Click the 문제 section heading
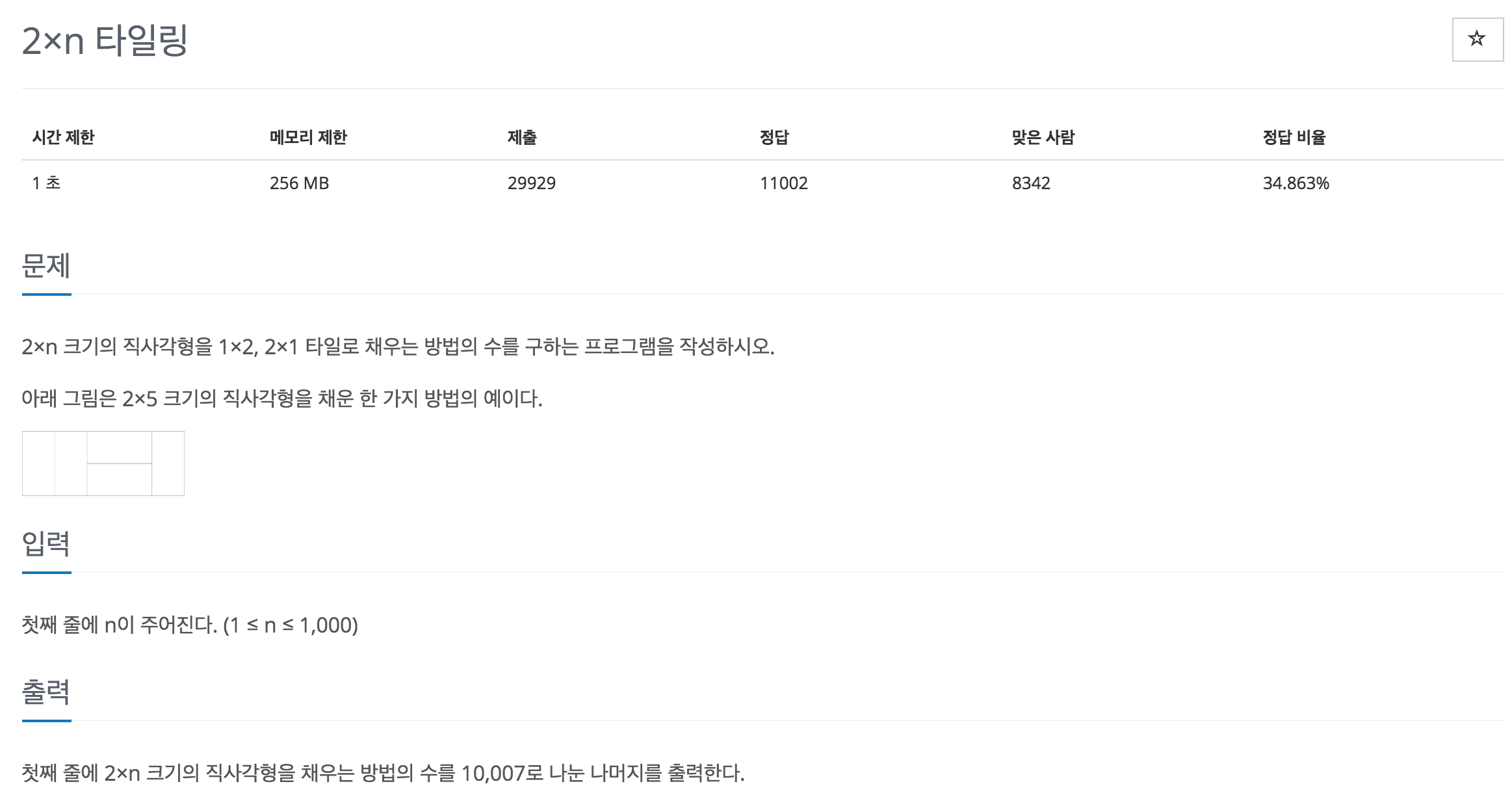This screenshot has width=1512, height=797. click(46, 265)
